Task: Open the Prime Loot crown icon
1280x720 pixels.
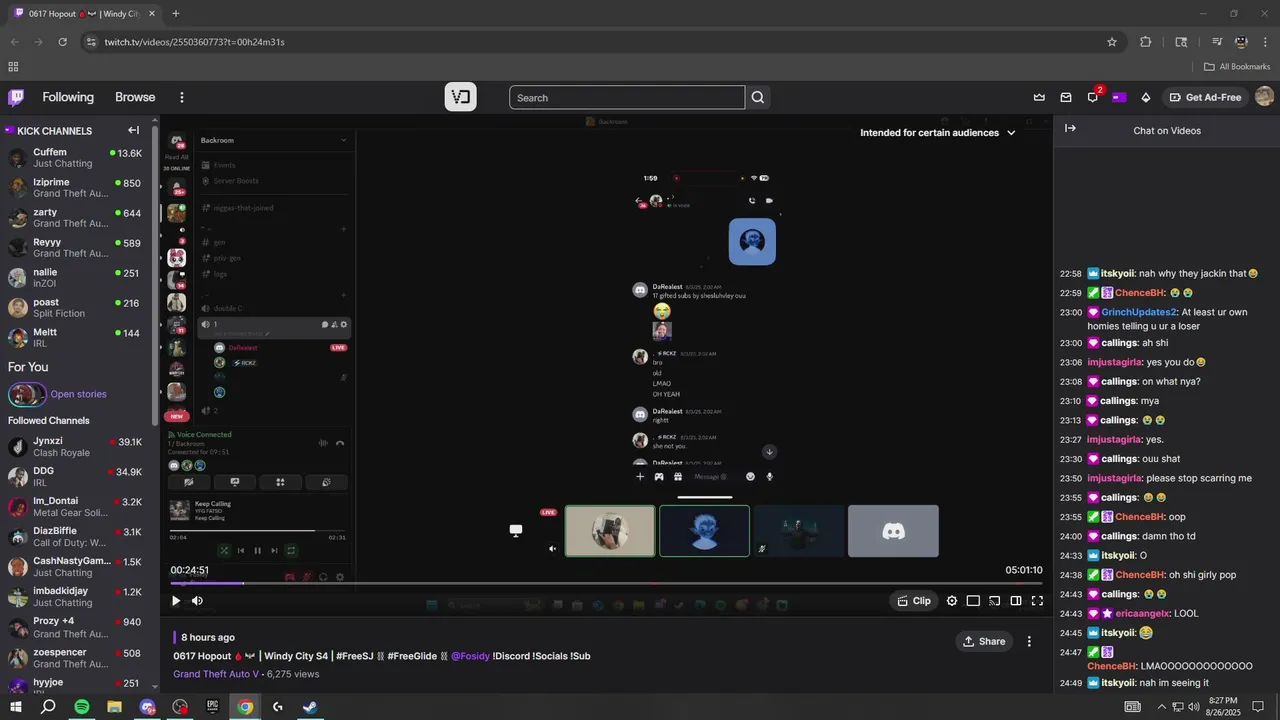Action: [1039, 97]
